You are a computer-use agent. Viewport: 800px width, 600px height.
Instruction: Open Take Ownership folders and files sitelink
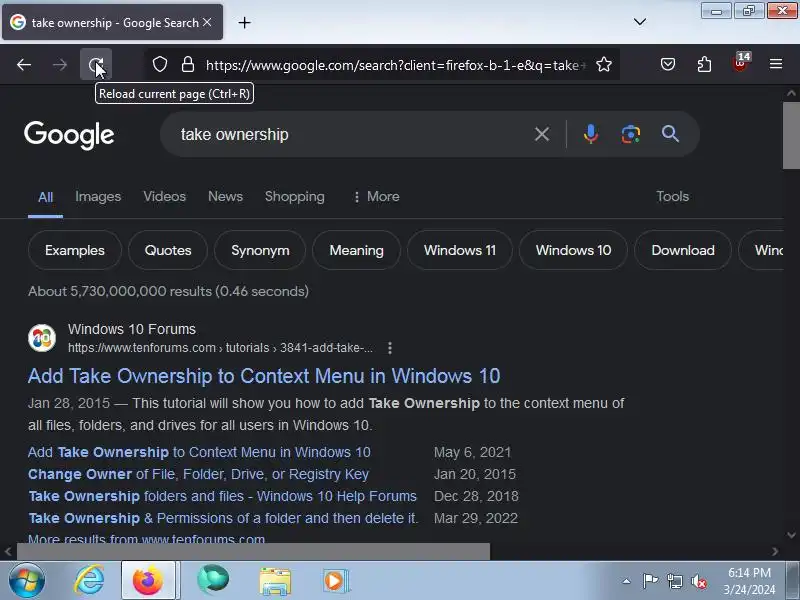tap(222, 496)
